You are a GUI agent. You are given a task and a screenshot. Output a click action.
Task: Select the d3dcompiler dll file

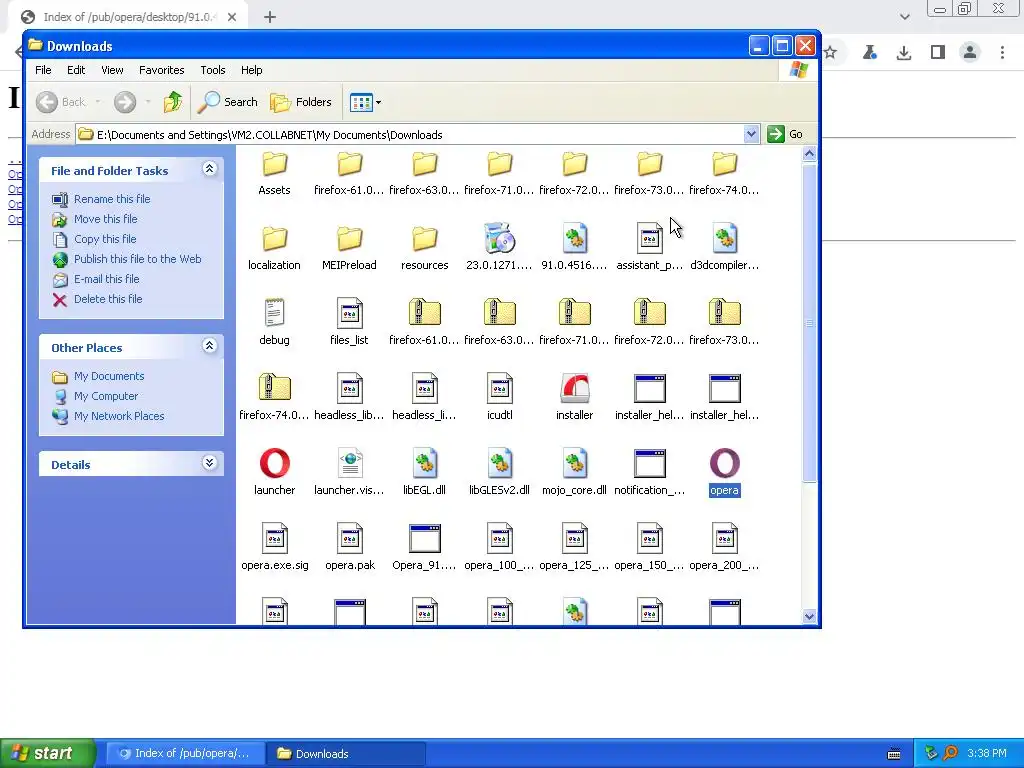tap(724, 238)
